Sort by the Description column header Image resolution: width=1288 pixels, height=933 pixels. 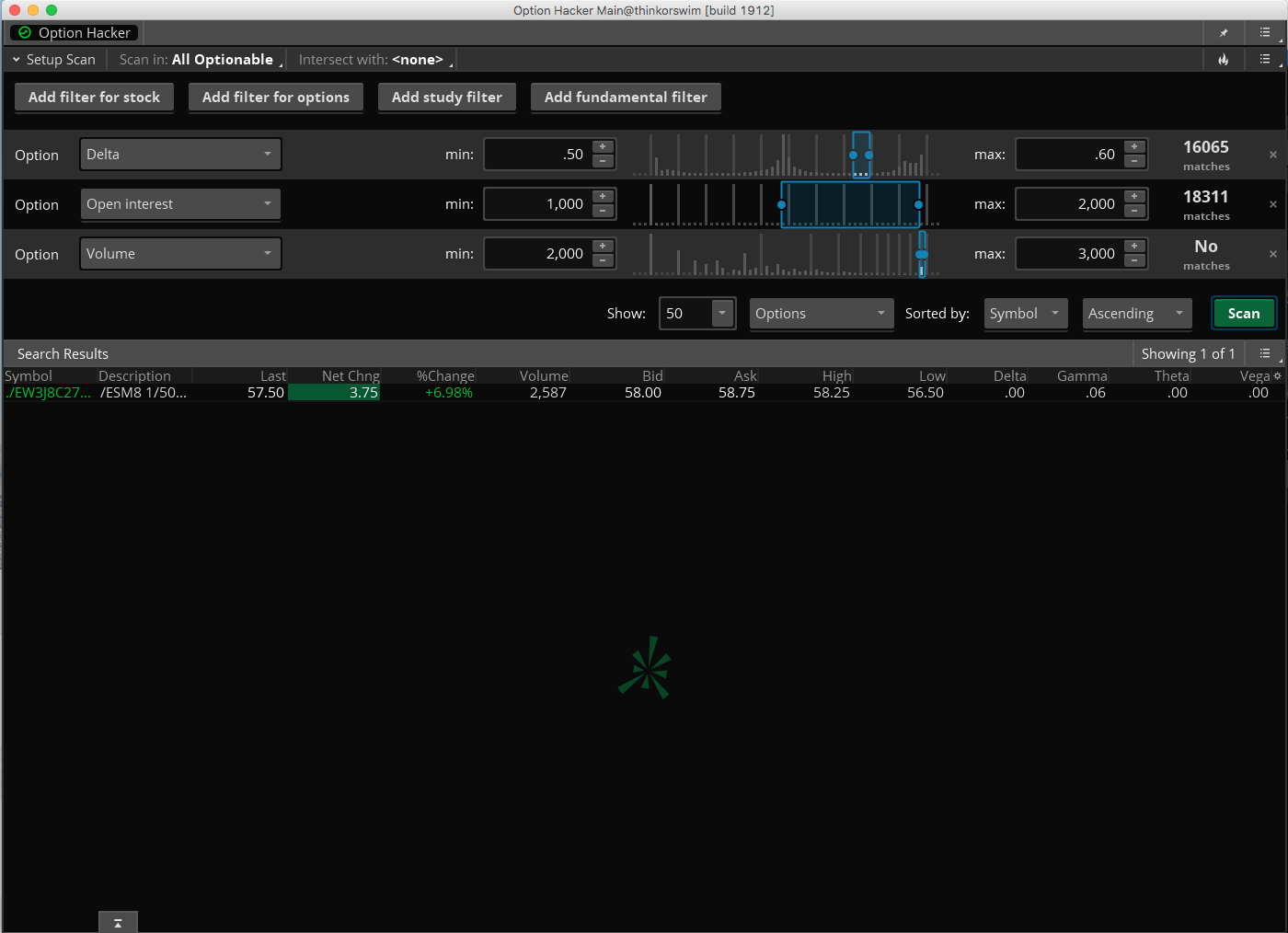(134, 376)
